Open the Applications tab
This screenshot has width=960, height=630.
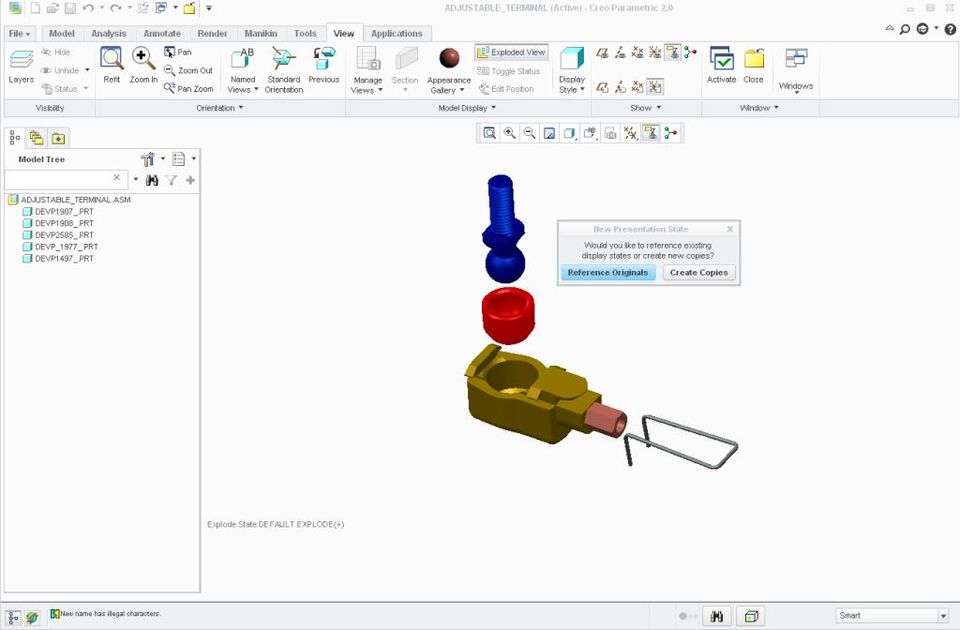(x=397, y=33)
